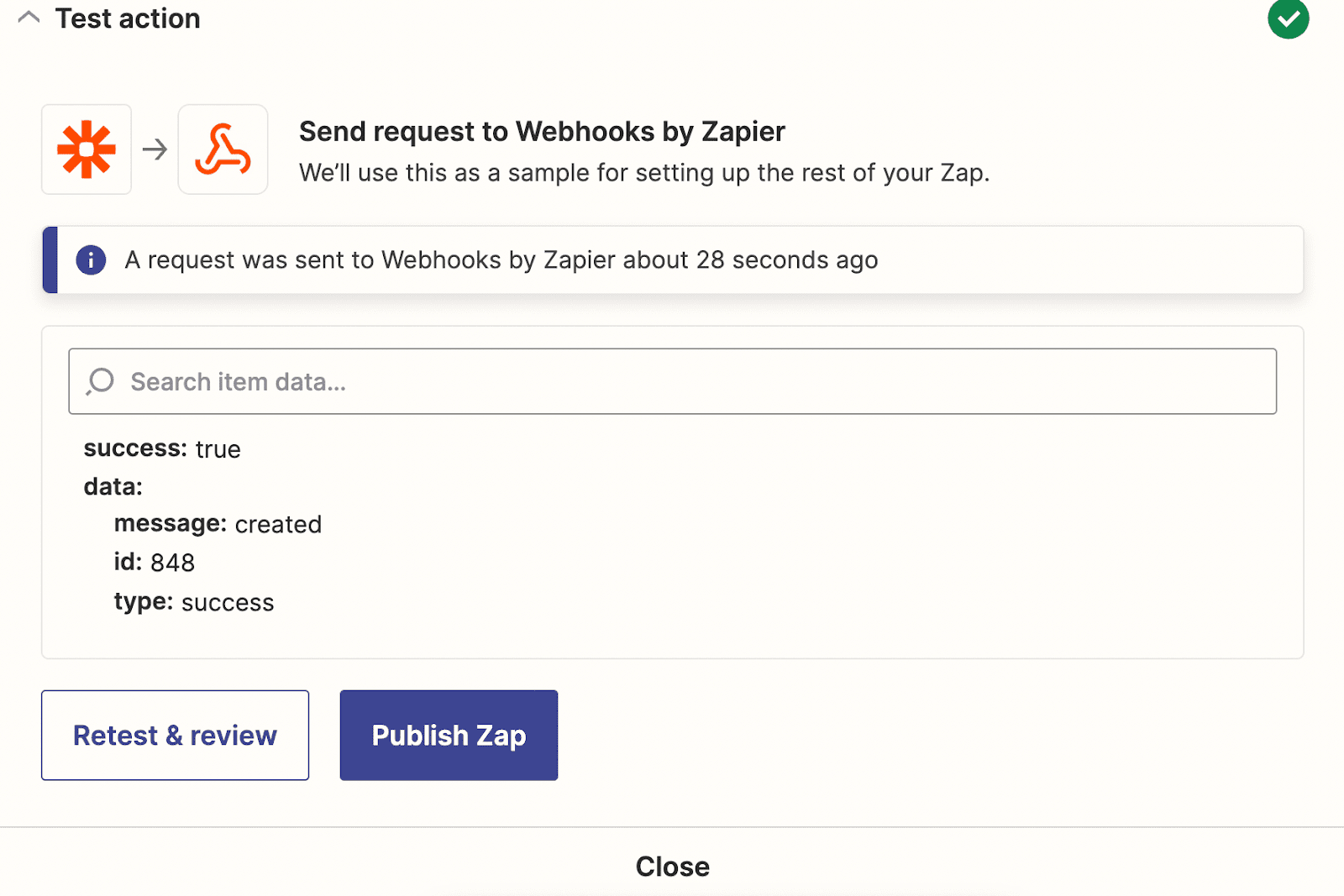This screenshot has height=896, width=1344.
Task: Focus the Search item data field
Action: (x=672, y=381)
